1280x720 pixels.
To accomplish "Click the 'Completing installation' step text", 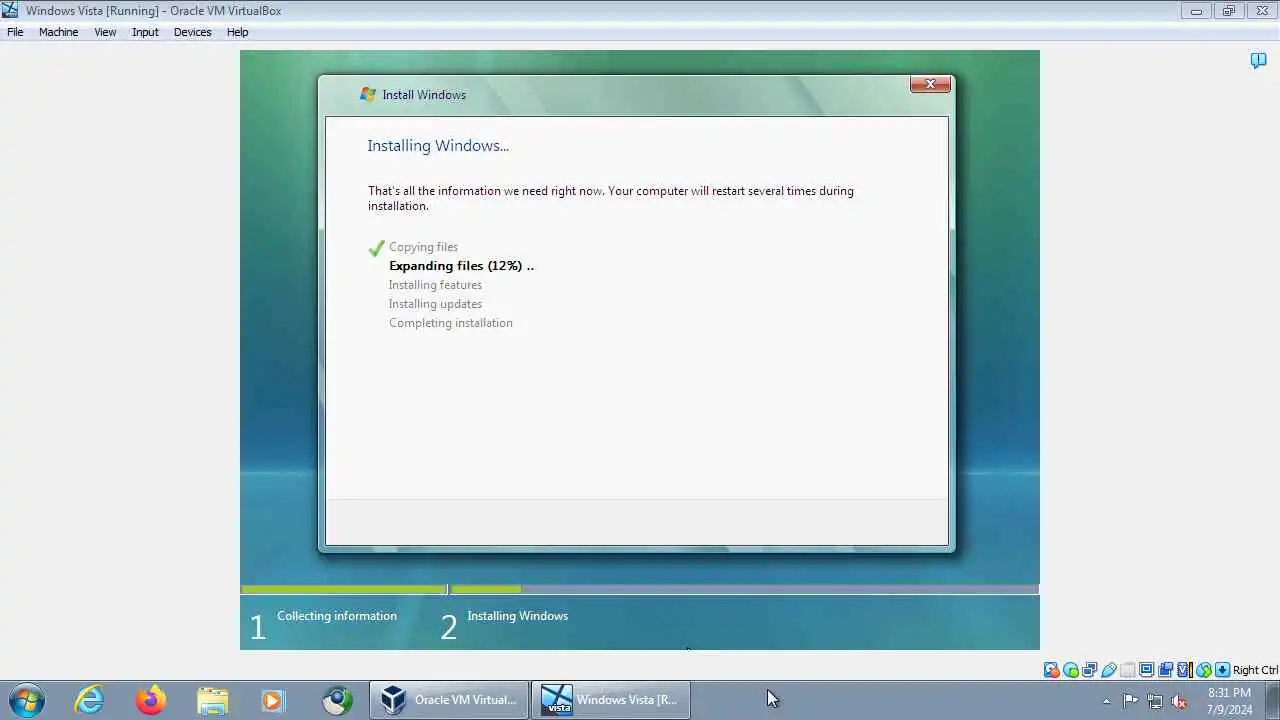I will pyautogui.click(x=450, y=323).
